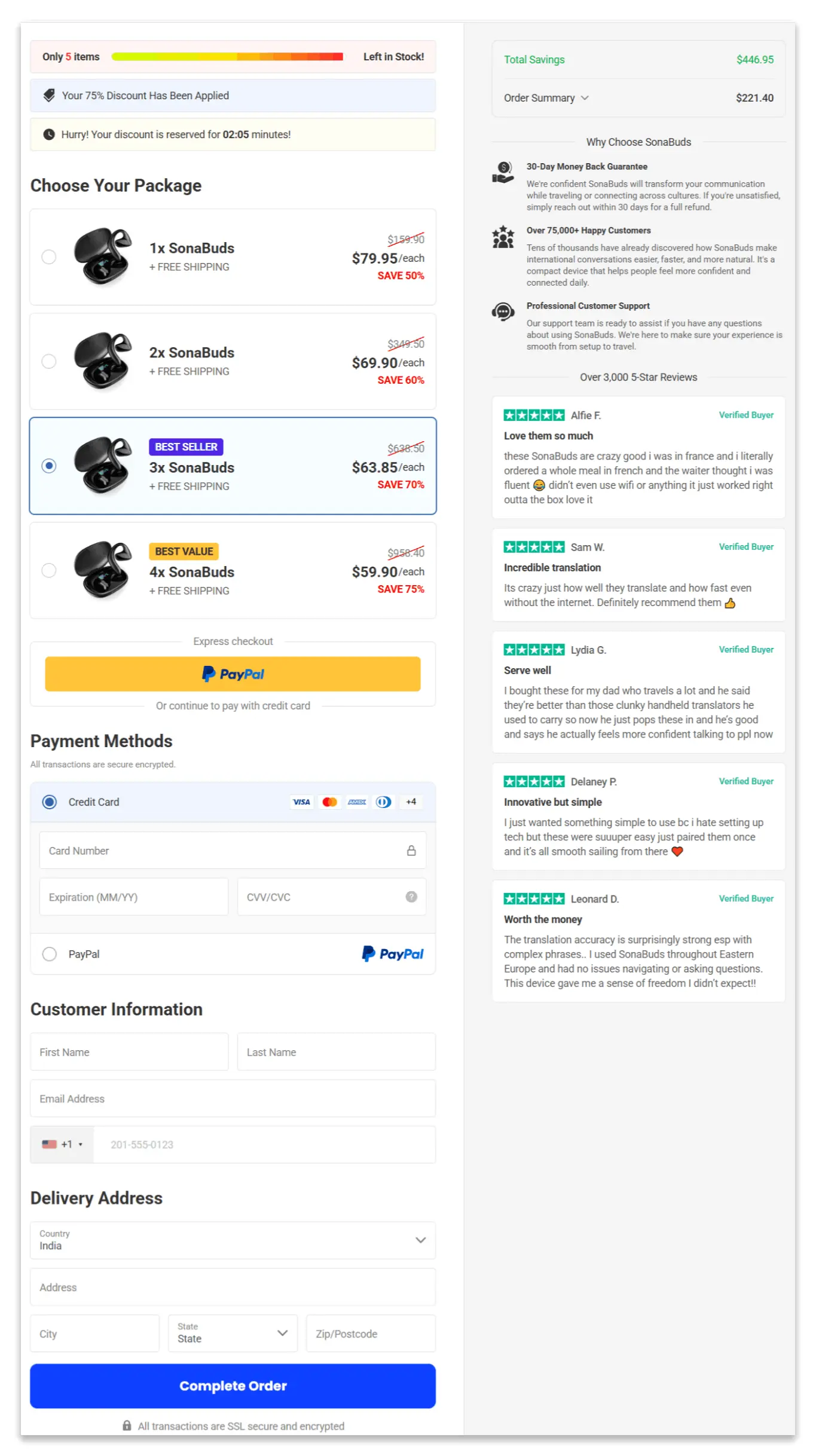This screenshot has width=816, height=1456.
Task: Click the Professional Customer Support chat icon
Action: coord(503,311)
